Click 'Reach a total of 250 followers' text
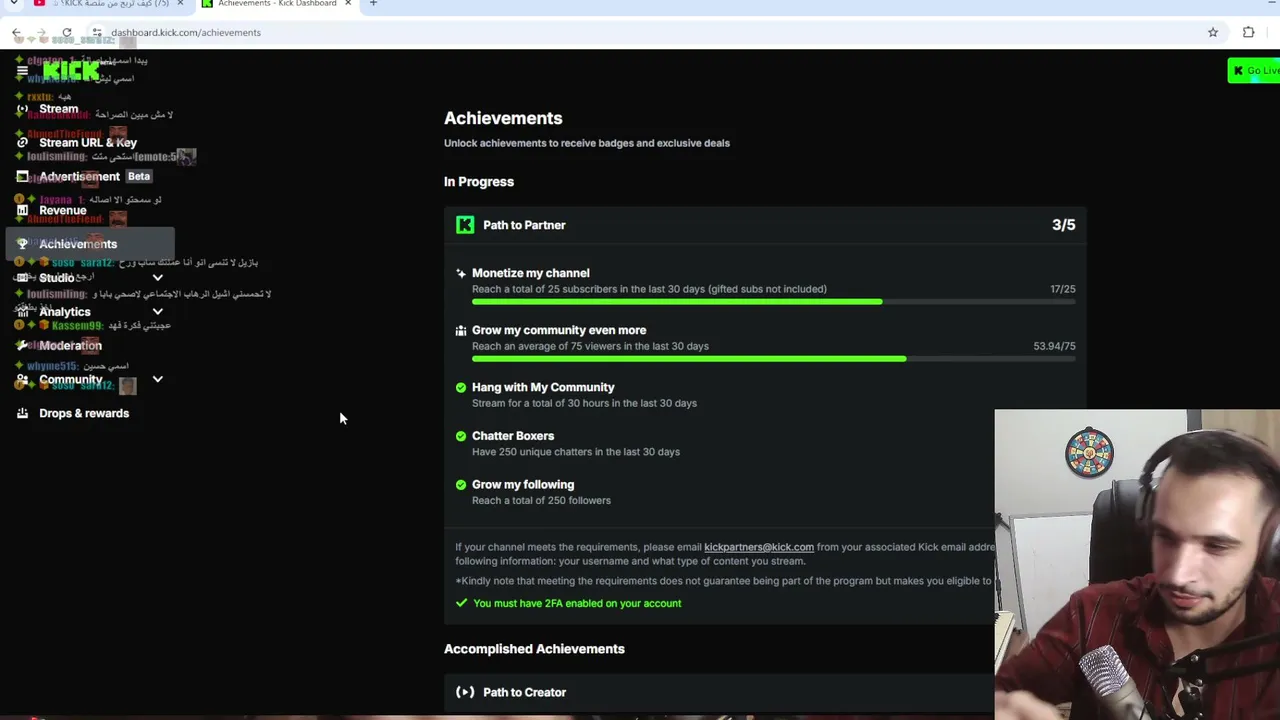The width and height of the screenshot is (1280, 720). click(x=541, y=501)
